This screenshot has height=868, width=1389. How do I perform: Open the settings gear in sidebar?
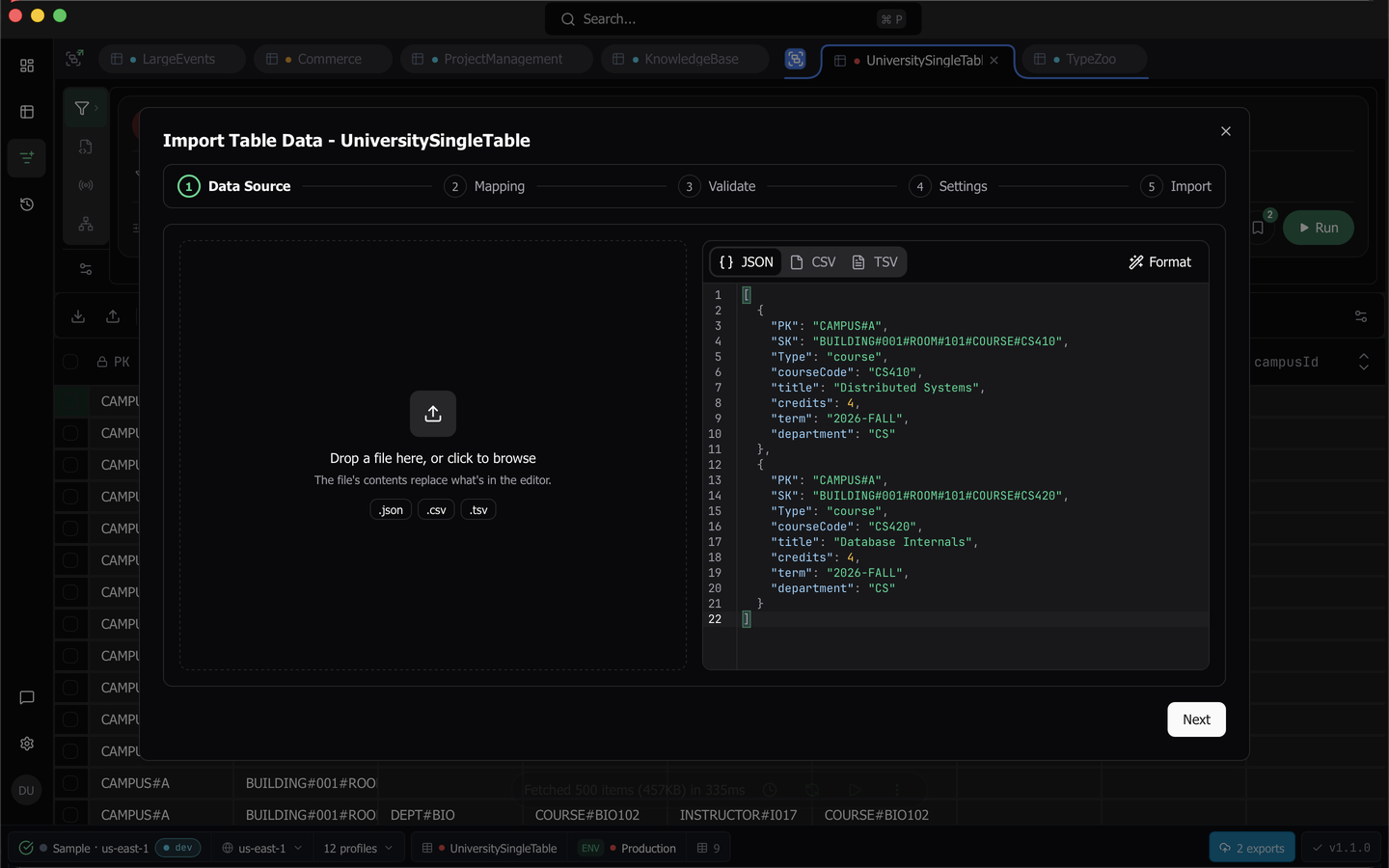point(27,744)
